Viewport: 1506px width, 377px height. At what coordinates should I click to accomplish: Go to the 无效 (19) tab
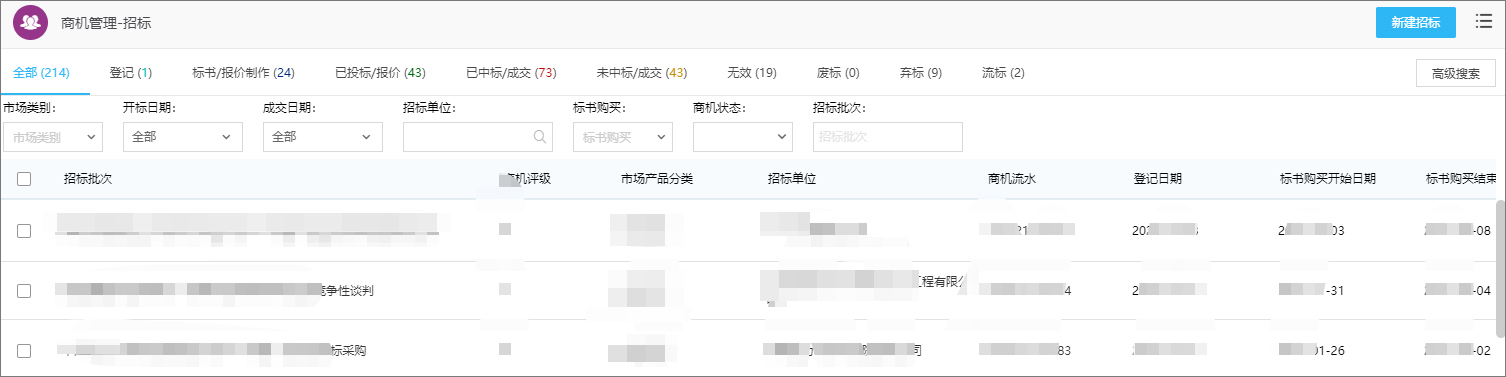[x=752, y=73]
